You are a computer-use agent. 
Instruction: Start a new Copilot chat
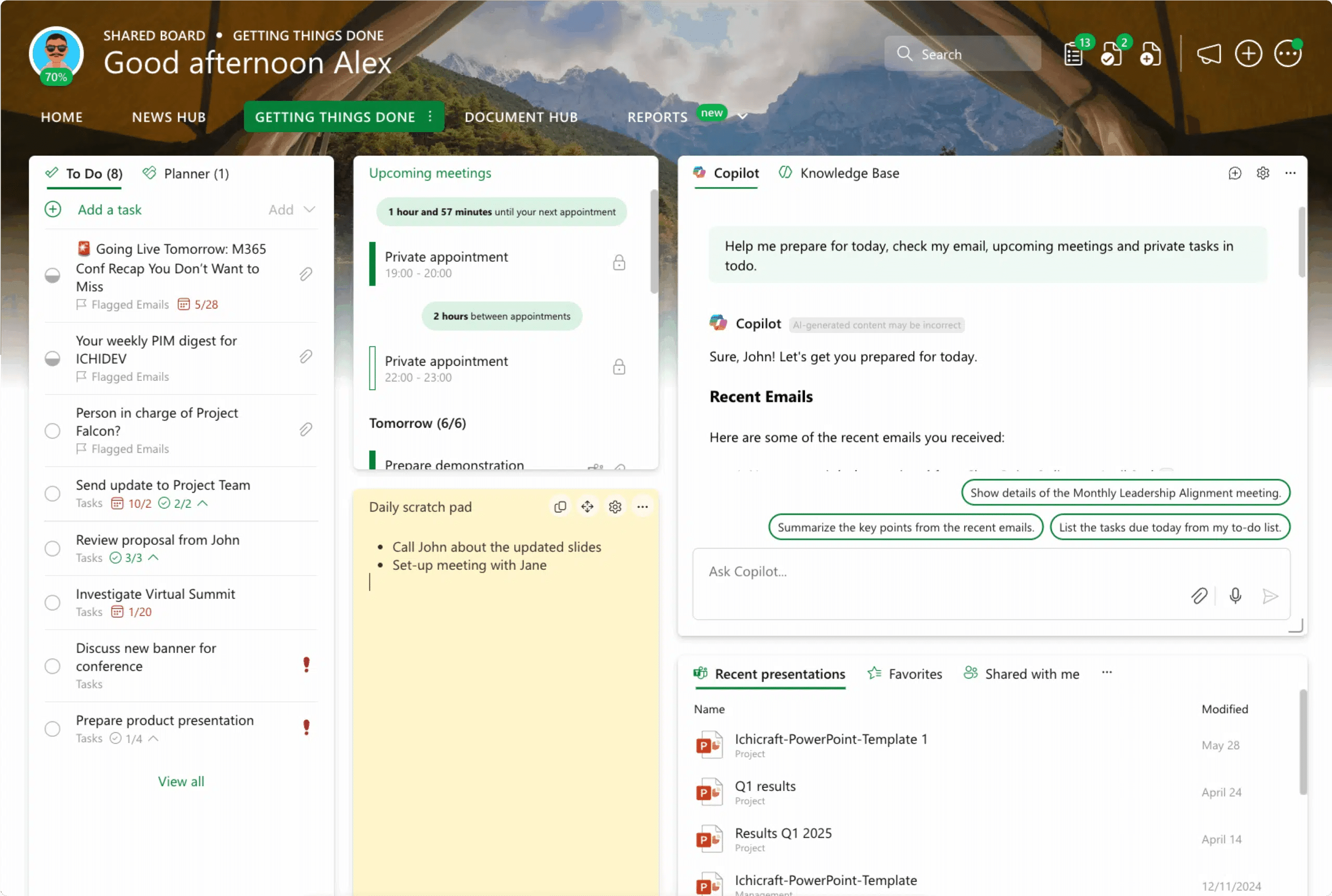1235,173
